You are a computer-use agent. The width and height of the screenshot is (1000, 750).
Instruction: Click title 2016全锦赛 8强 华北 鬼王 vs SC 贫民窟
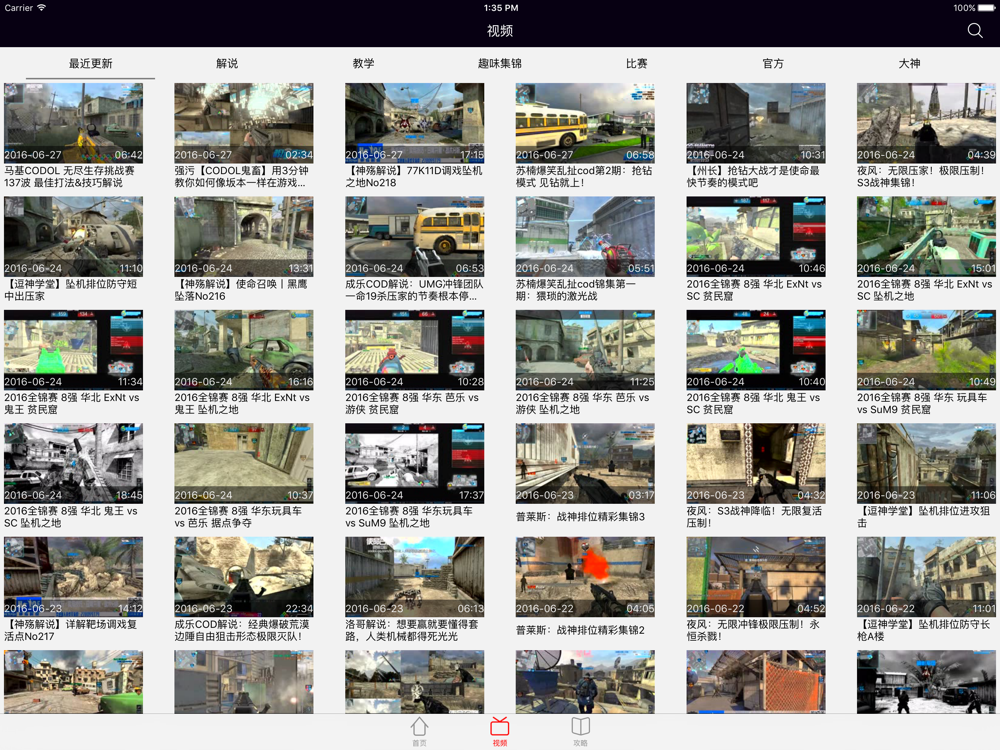[753, 404]
